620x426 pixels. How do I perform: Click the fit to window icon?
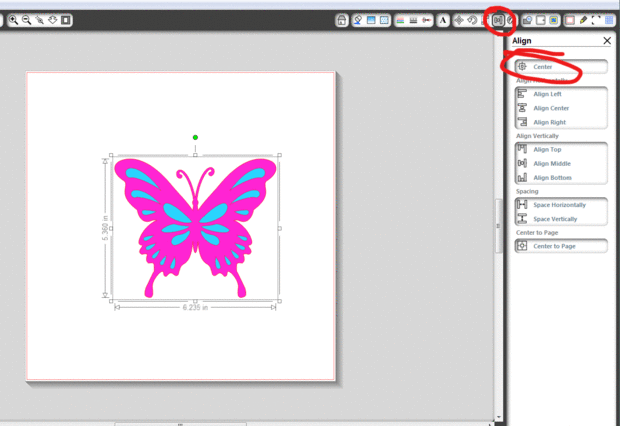tap(66, 20)
